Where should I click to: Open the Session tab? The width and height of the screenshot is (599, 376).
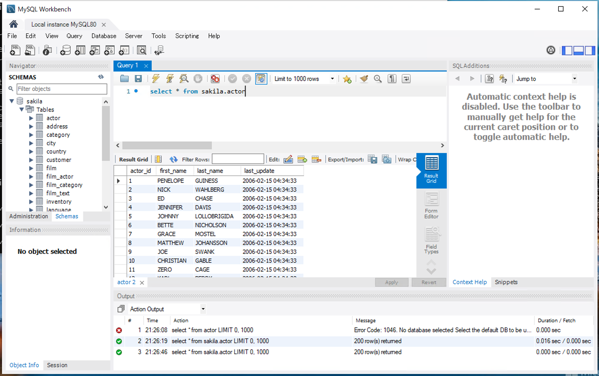coord(57,365)
